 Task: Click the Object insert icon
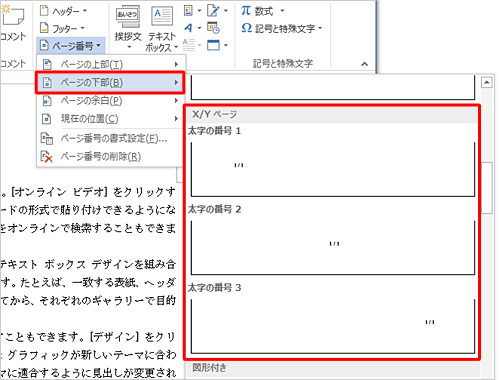(x=213, y=45)
